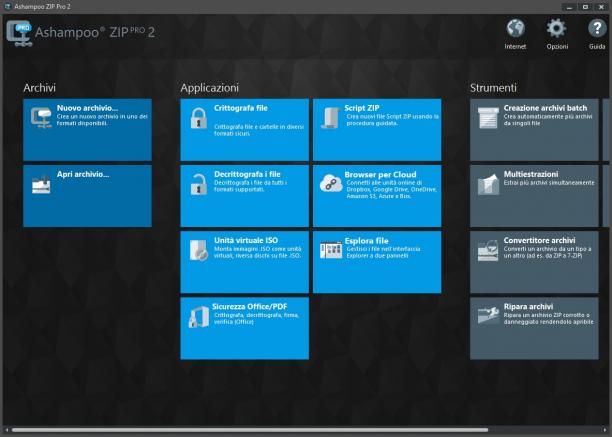Open Unità virtuale ISO title text
The height and width of the screenshot is (437, 612).
(x=246, y=240)
